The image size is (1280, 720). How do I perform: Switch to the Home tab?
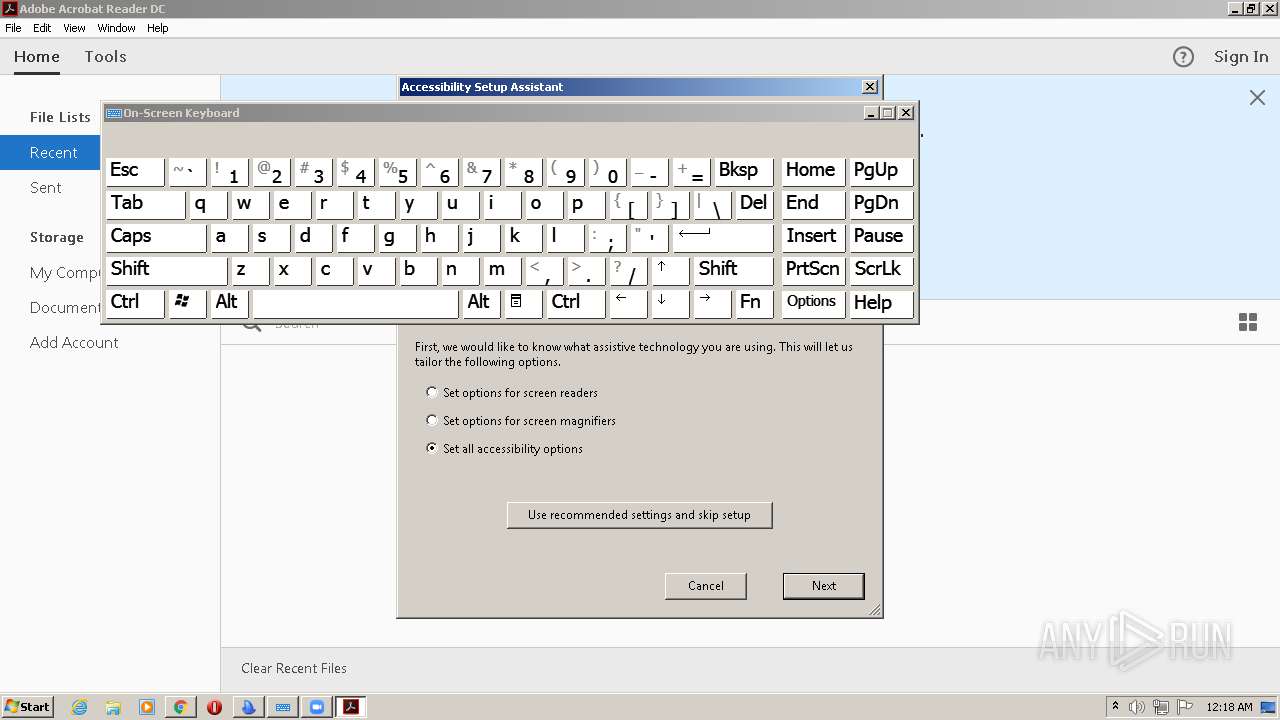click(x=37, y=57)
